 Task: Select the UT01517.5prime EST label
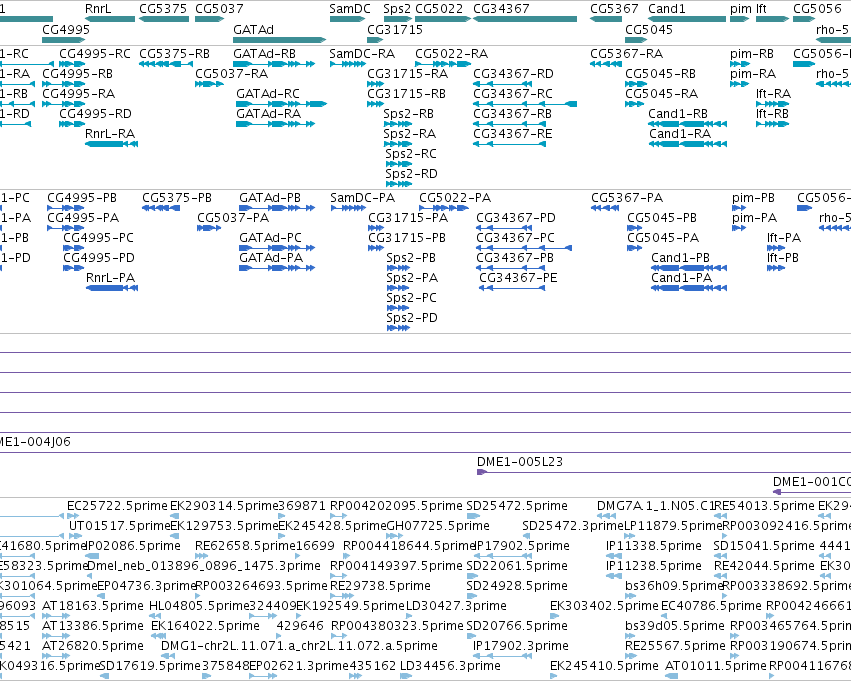coord(120,526)
